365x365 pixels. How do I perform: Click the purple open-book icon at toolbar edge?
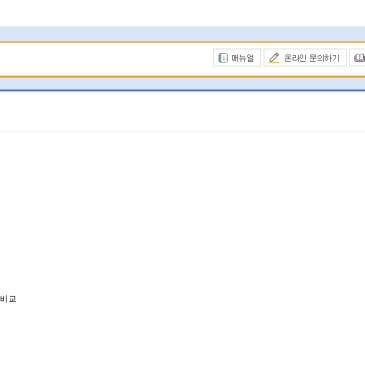[x=359, y=58]
